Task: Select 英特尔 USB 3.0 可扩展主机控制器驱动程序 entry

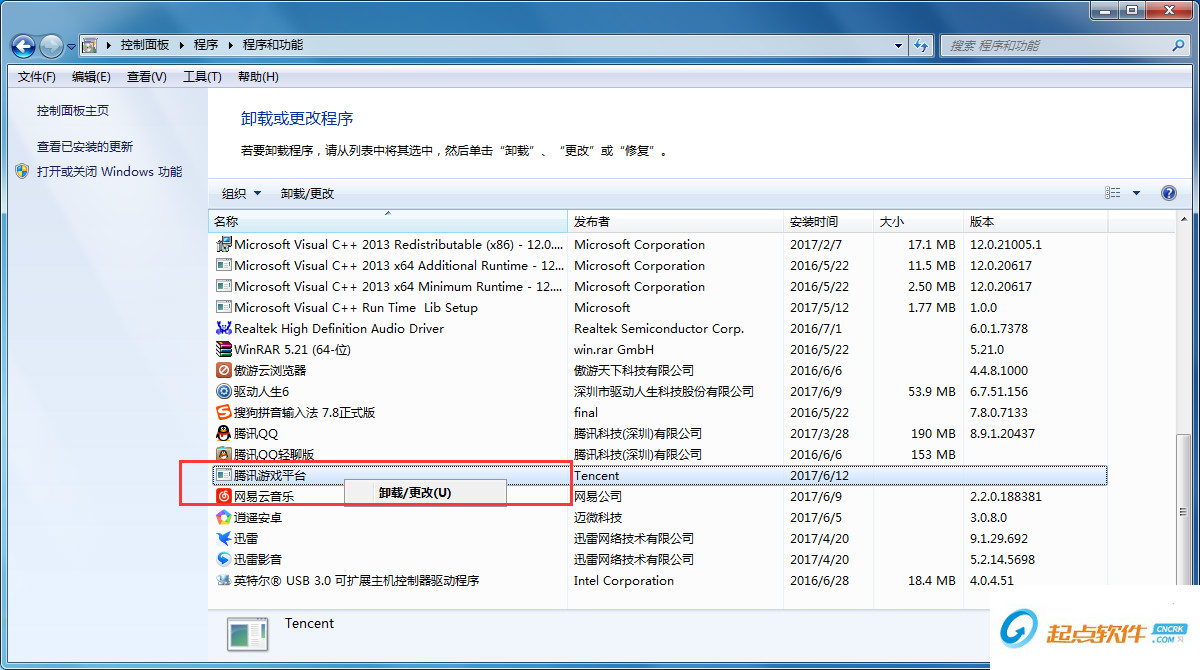Action: [x=356, y=580]
